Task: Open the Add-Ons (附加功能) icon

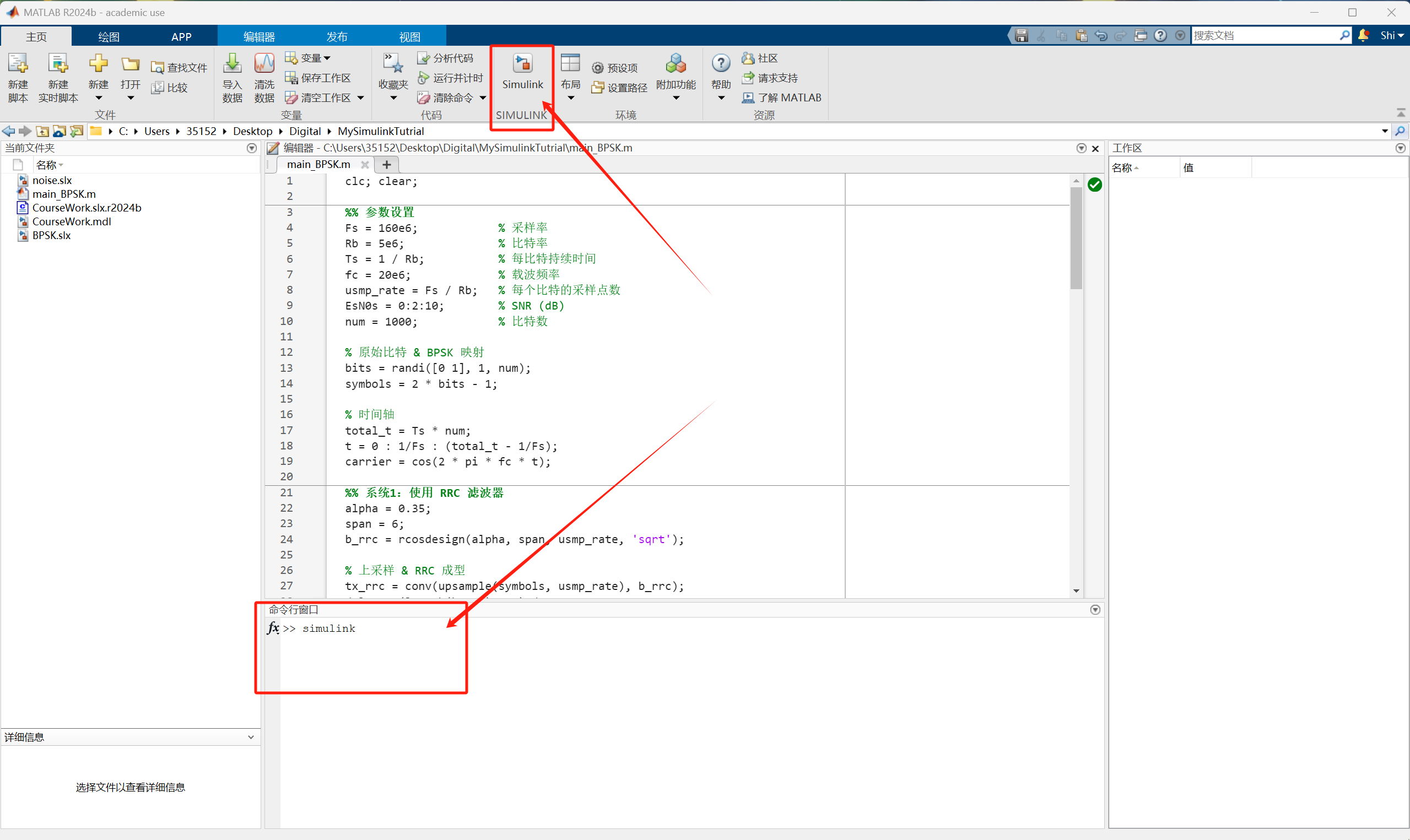Action: click(x=676, y=64)
